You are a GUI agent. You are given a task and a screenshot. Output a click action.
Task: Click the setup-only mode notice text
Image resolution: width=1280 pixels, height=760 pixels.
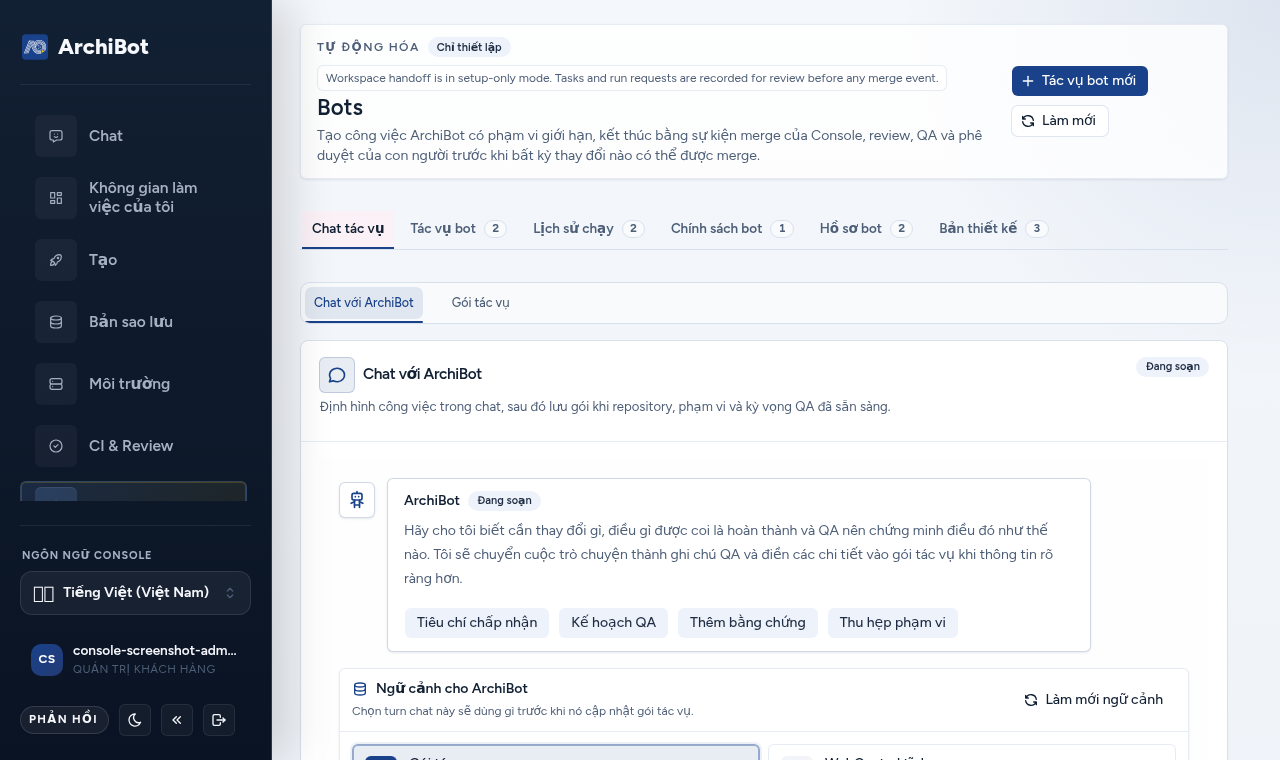click(632, 78)
